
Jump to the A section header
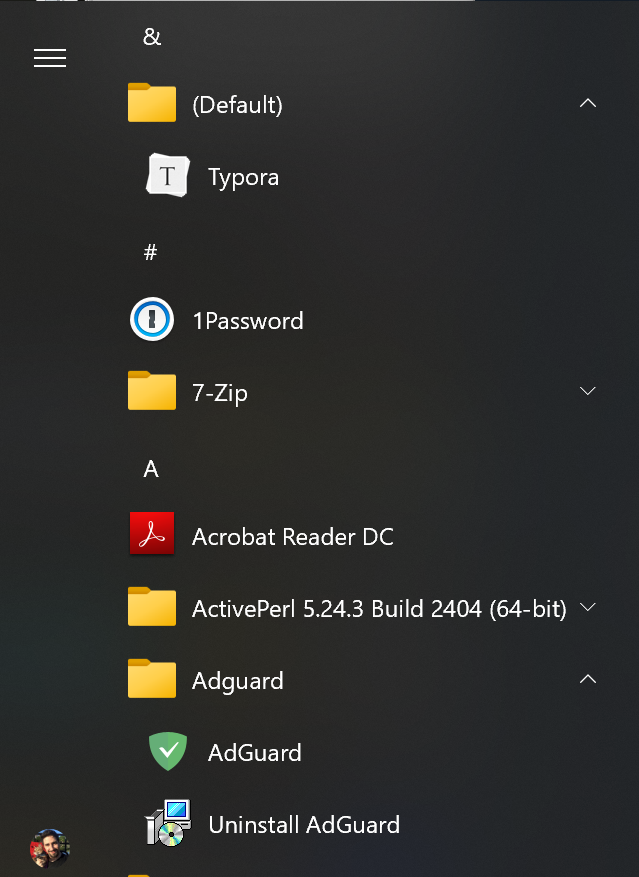150,468
